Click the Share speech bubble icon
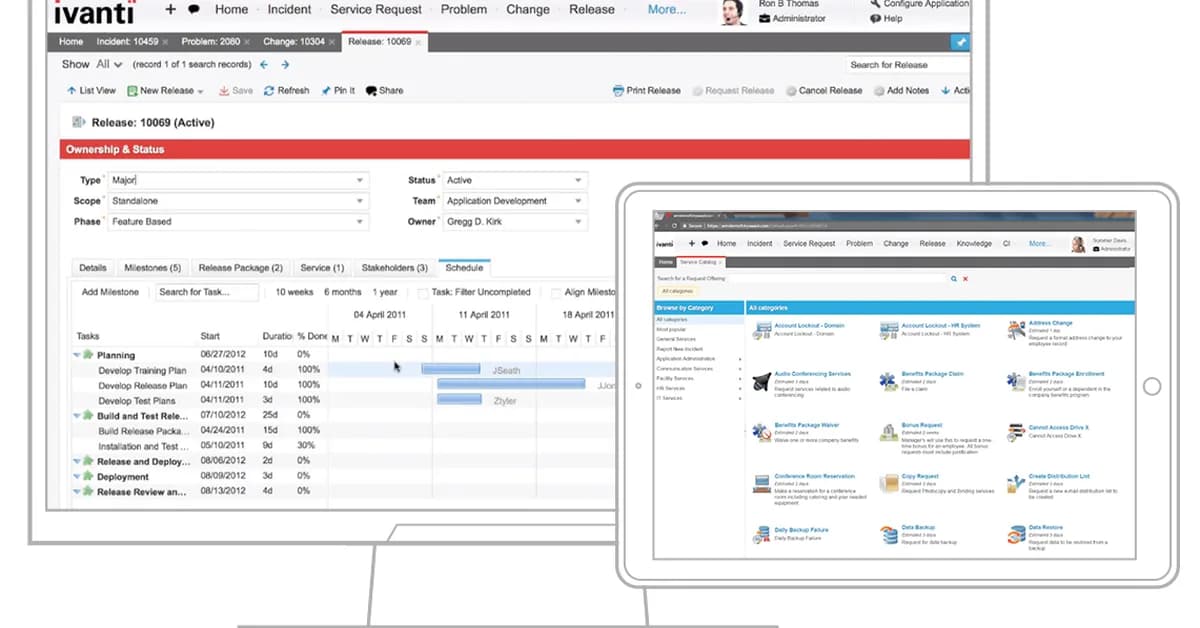The width and height of the screenshot is (1200, 628). click(x=371, y=91)
